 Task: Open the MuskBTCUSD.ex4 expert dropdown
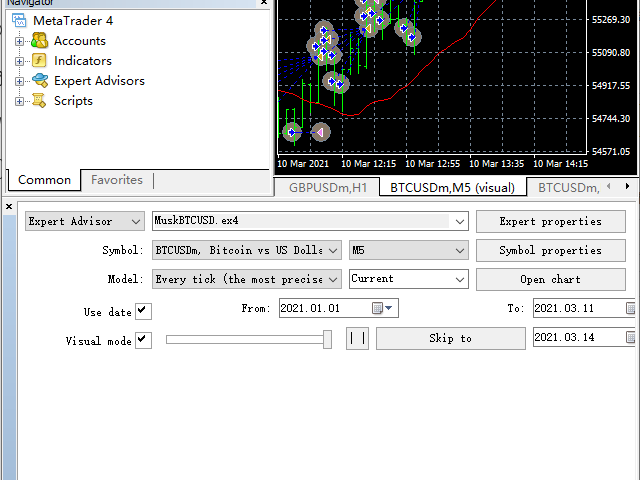tap(460, 222)
